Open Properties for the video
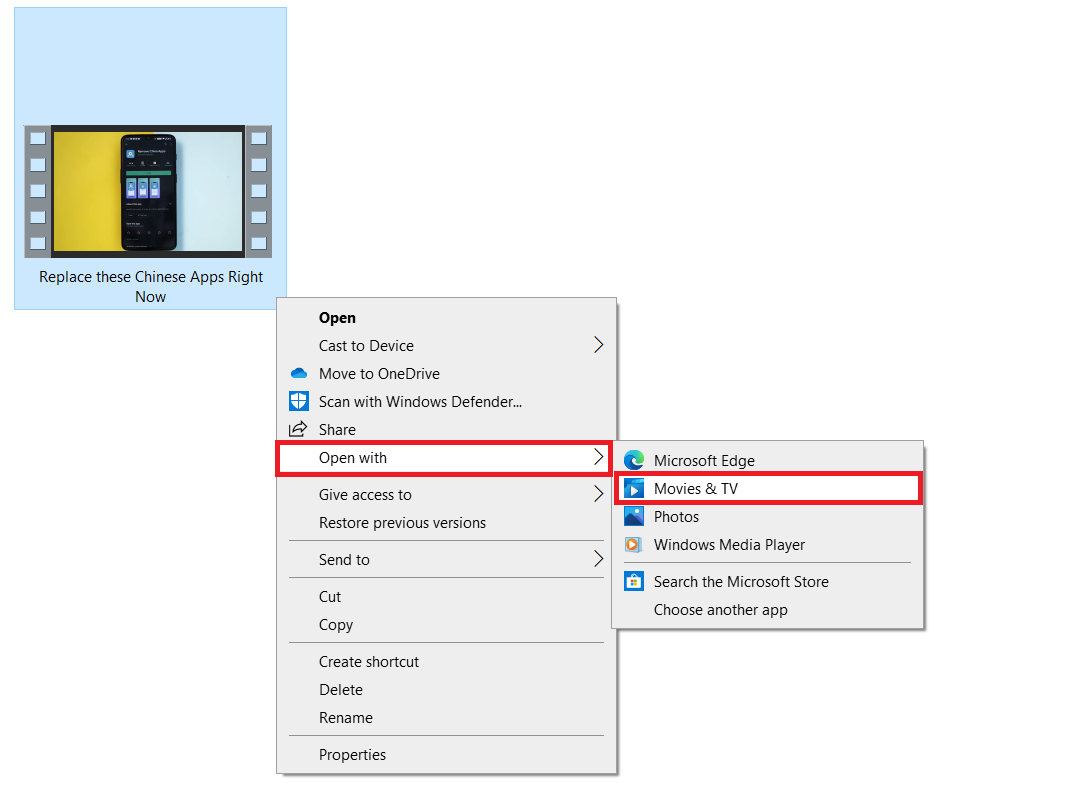Viewport: 1091px width, 785px height. pos(446,754)
